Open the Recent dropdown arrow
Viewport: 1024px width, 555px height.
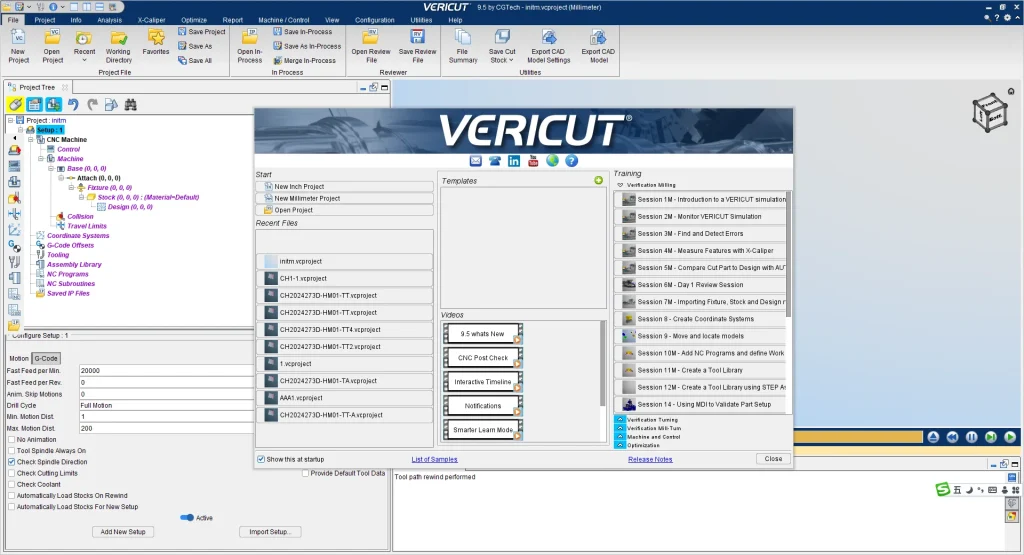coord(84,60)
